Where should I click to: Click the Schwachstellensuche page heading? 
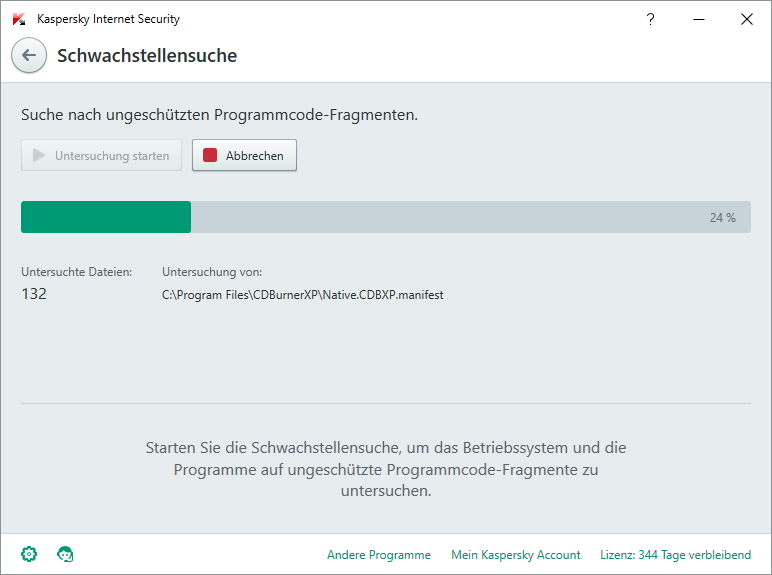[x=147, y=56]
